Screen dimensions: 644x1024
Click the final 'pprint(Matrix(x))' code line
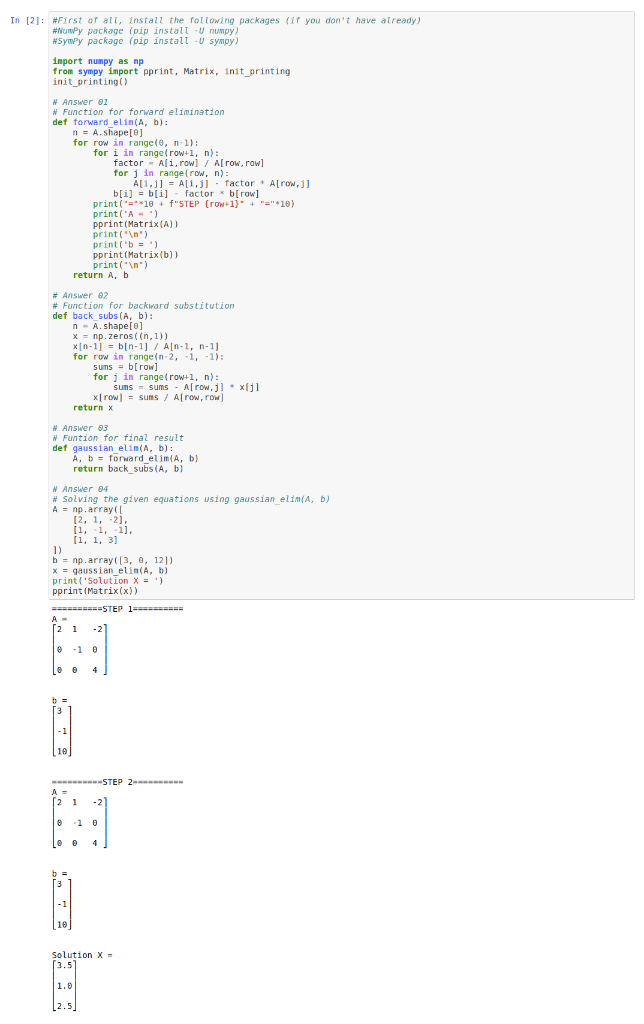coord(95,591)
